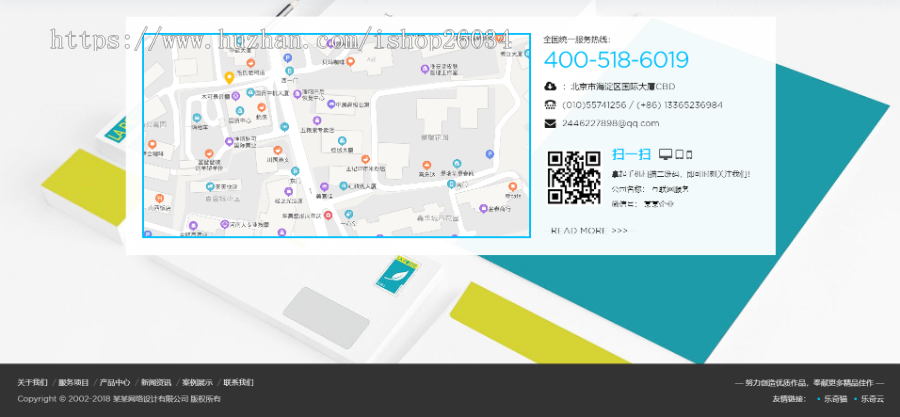Click the red marker icon on map
This screenshot has width=900, height=417.
[x=328, y=215]
